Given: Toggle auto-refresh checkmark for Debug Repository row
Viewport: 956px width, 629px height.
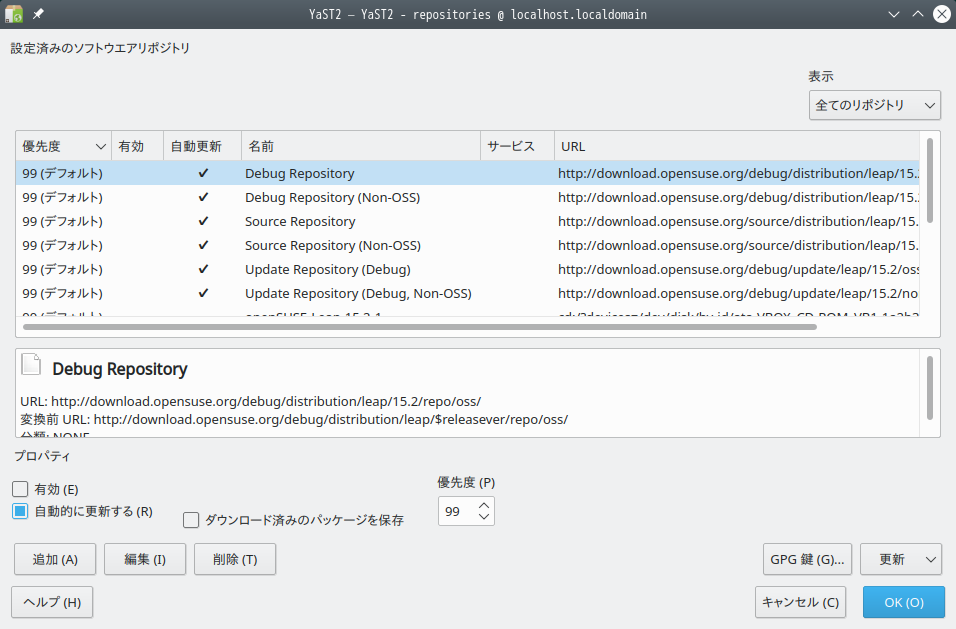Looking at the screenshot, I should click(203, 173).
